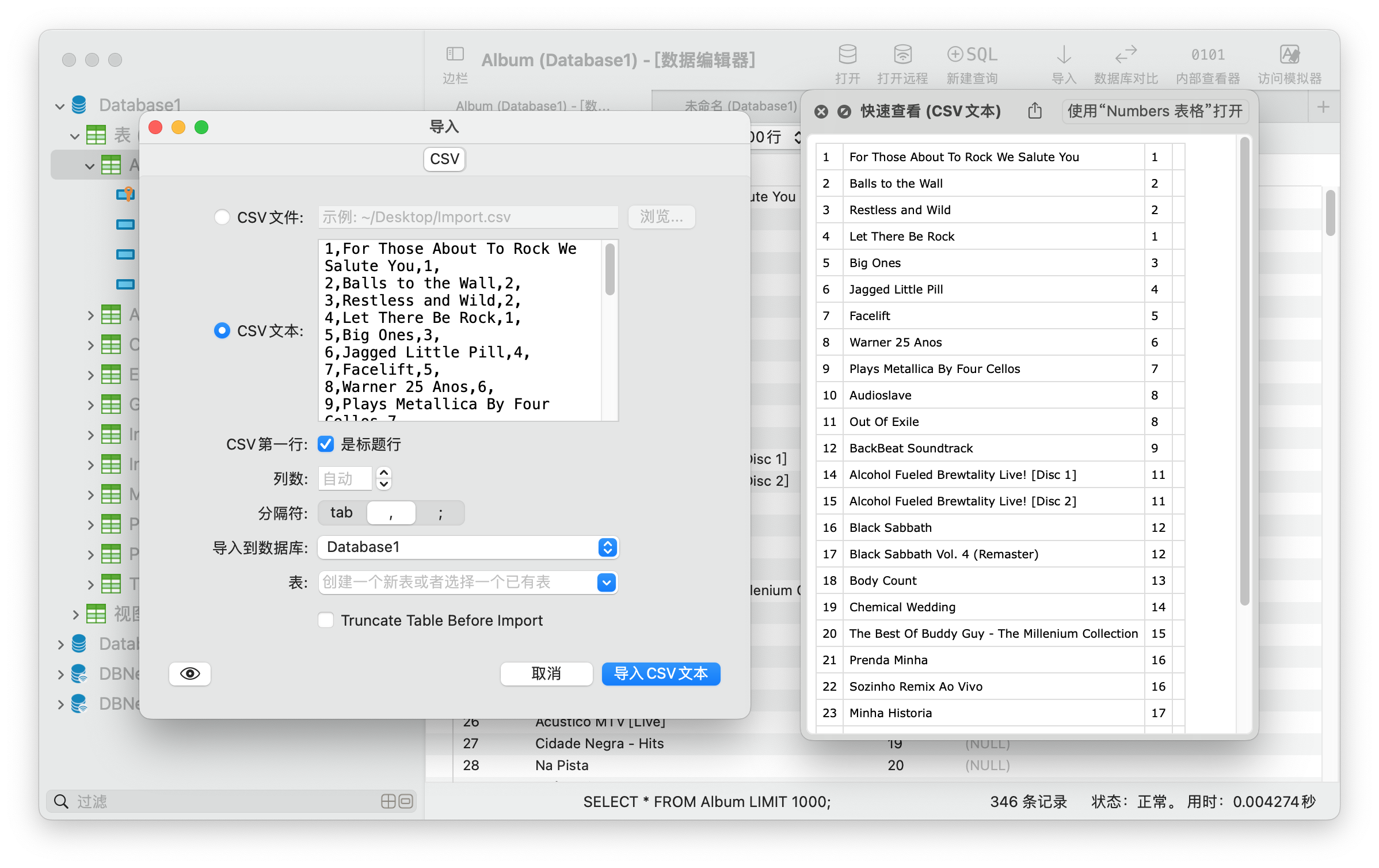Click the 列数 column count stepper
This screenshot has height=868, width=1379.
click(384, 478)
